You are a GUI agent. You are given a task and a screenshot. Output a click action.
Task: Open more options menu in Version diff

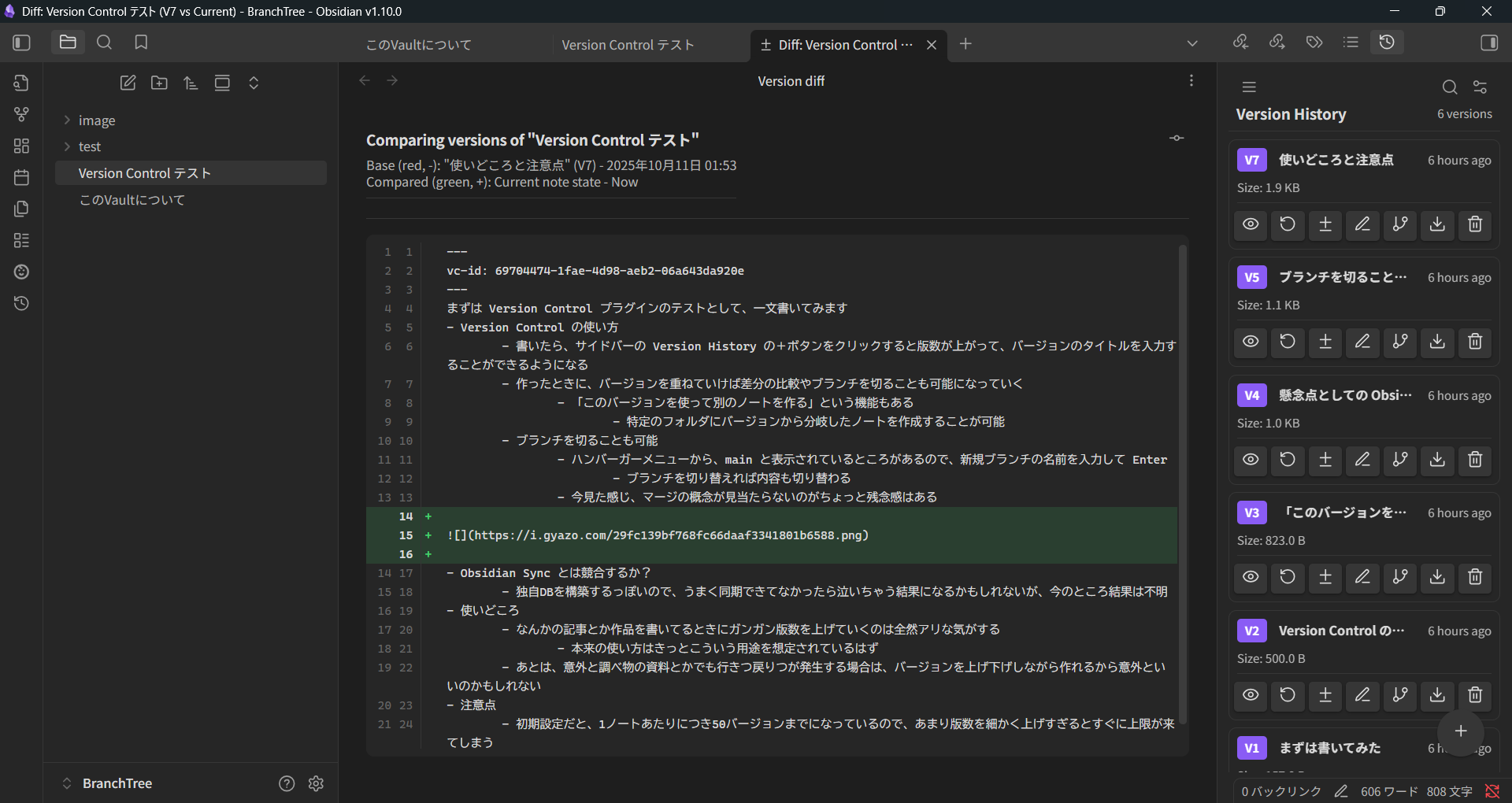[x=1191, y=80]
